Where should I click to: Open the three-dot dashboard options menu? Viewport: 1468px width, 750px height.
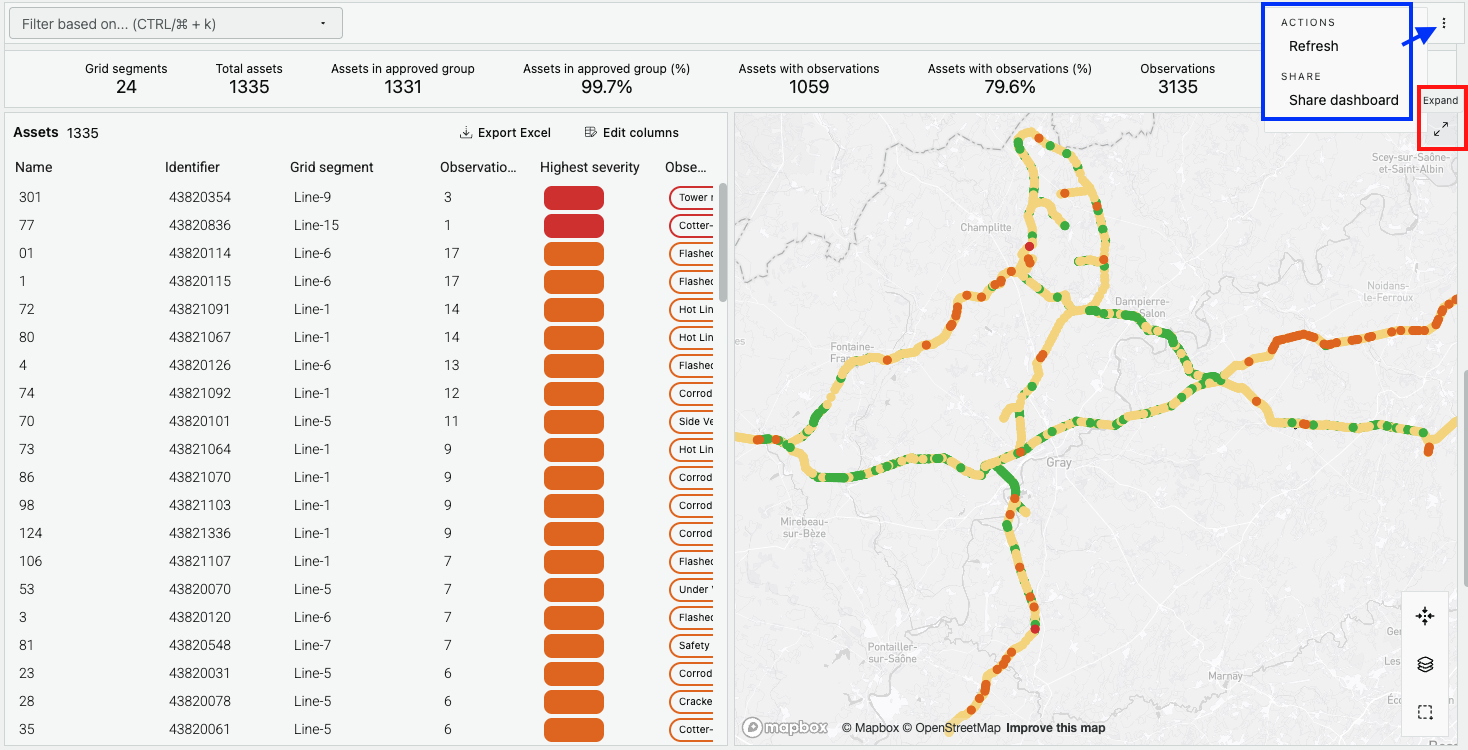pyautogui.click(x=1444, y=23)
